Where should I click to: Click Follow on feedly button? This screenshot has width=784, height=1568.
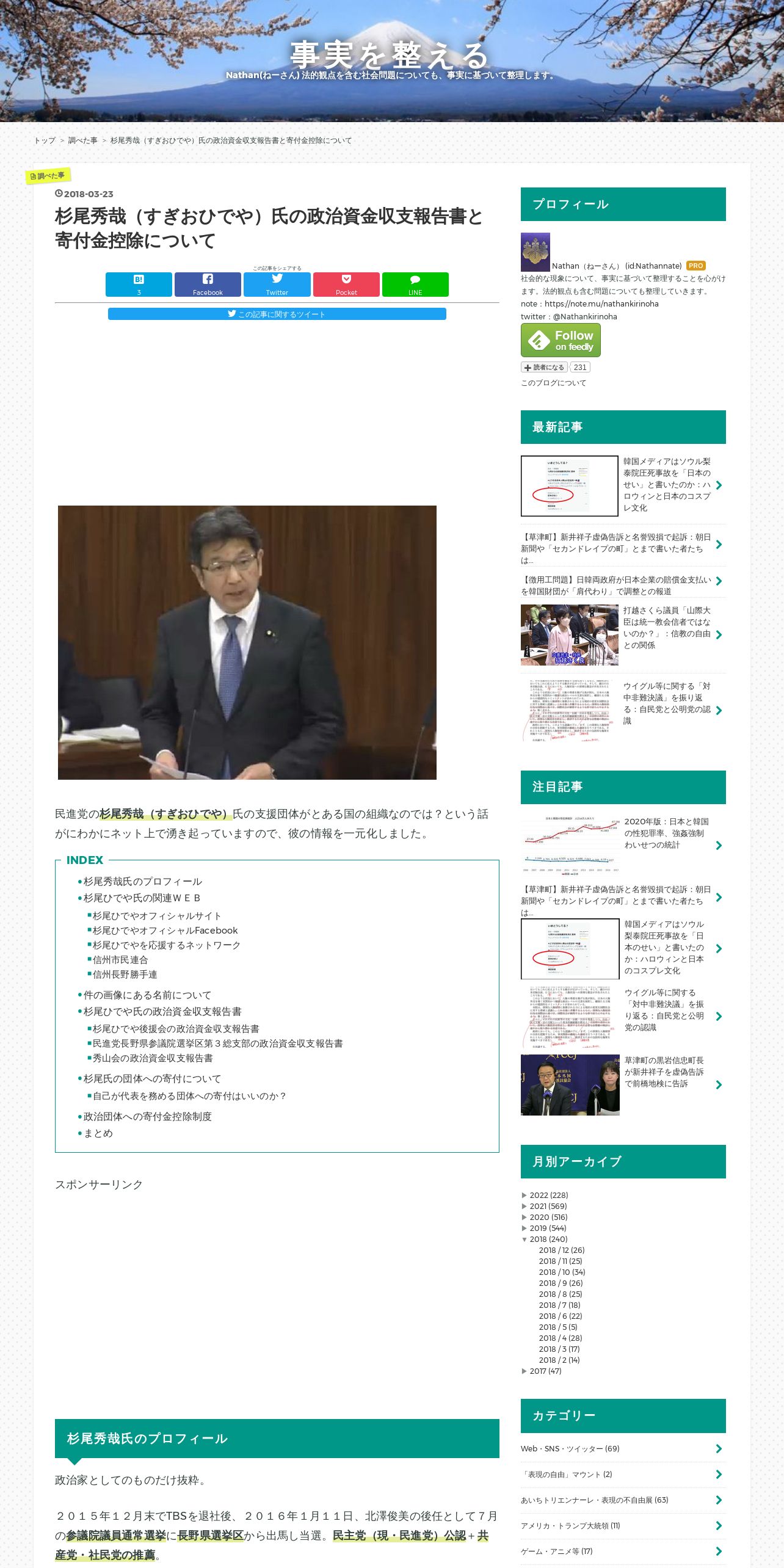(561, 340)
